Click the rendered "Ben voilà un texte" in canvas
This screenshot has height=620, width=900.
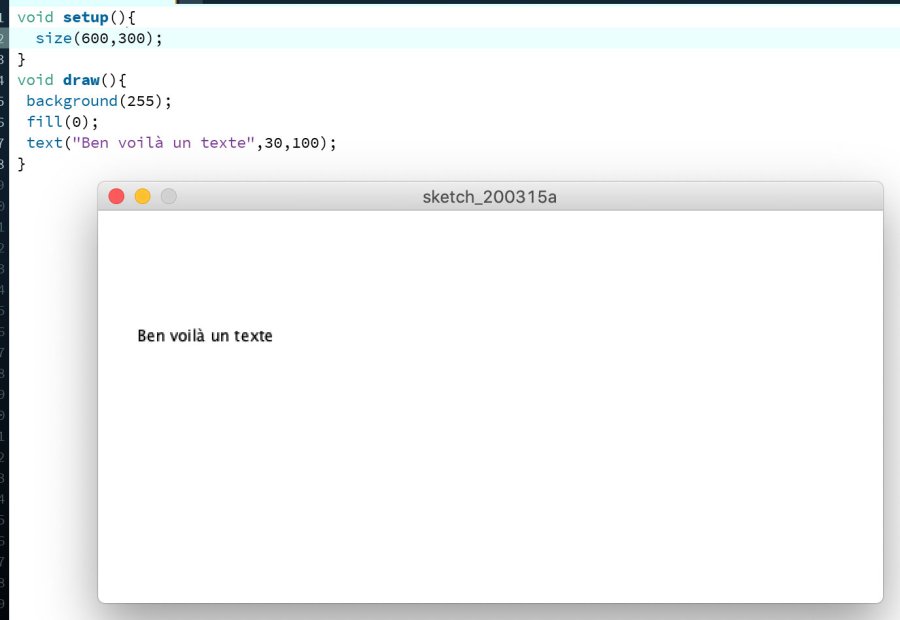pos(205,336)
